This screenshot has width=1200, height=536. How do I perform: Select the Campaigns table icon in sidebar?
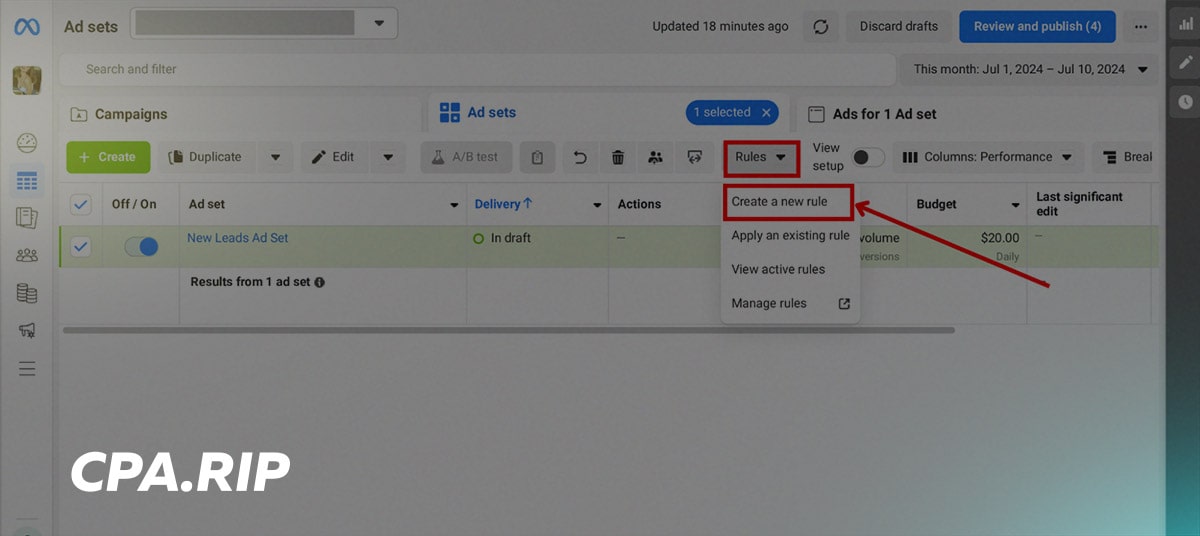[27, 181]
